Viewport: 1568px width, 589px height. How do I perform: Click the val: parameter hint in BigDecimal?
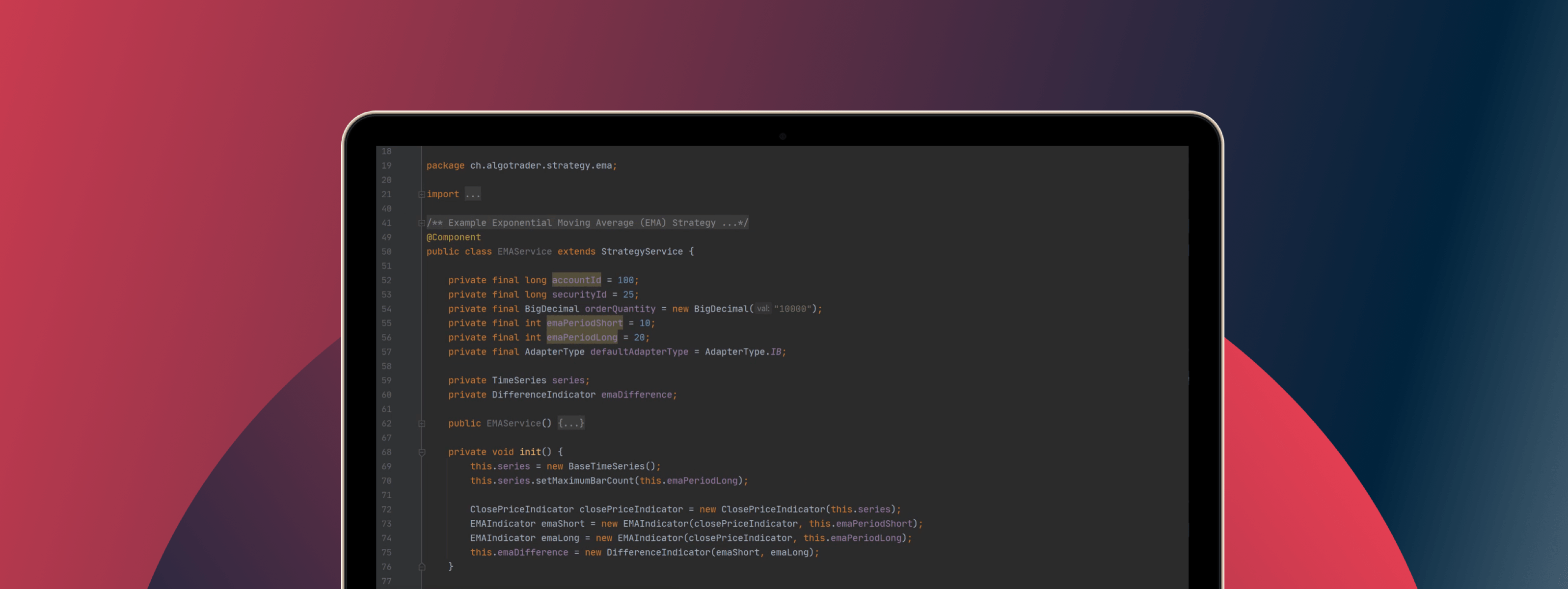(763, 309)
